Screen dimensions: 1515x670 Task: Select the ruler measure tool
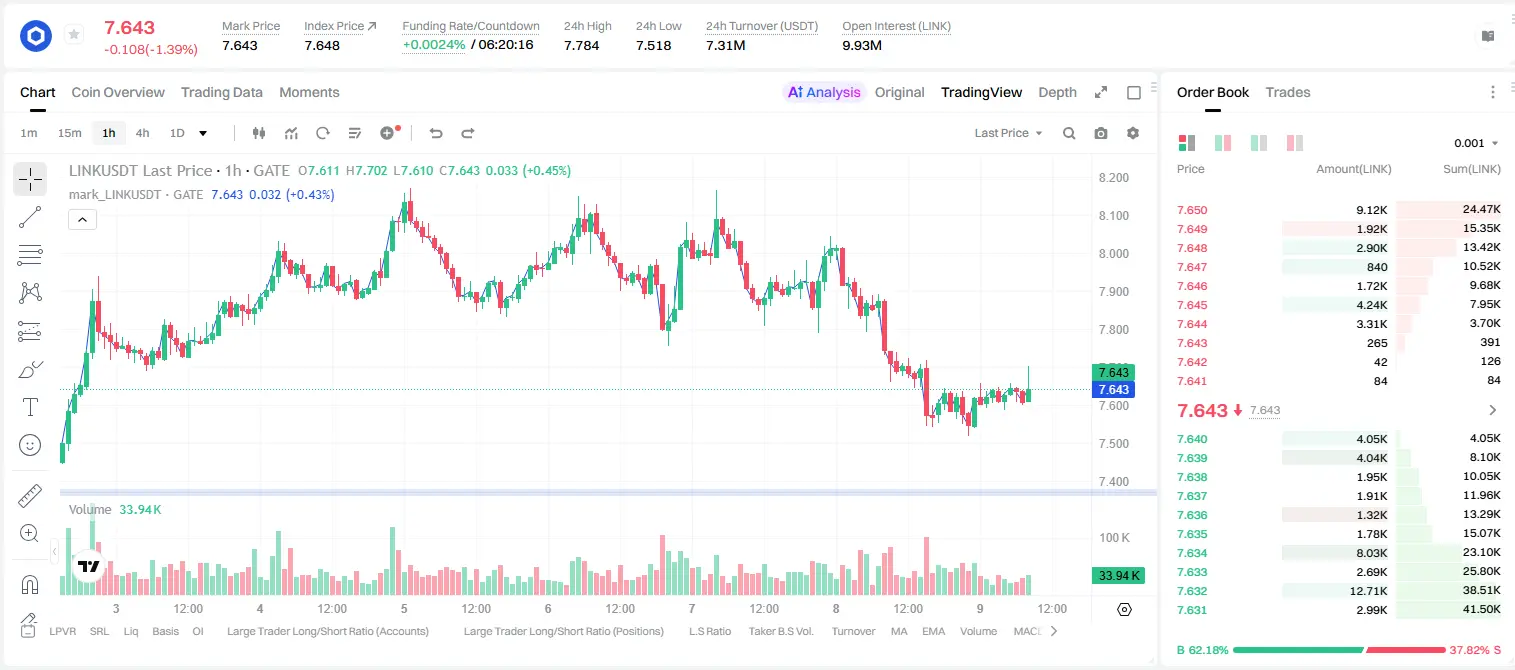pos(30,496)
